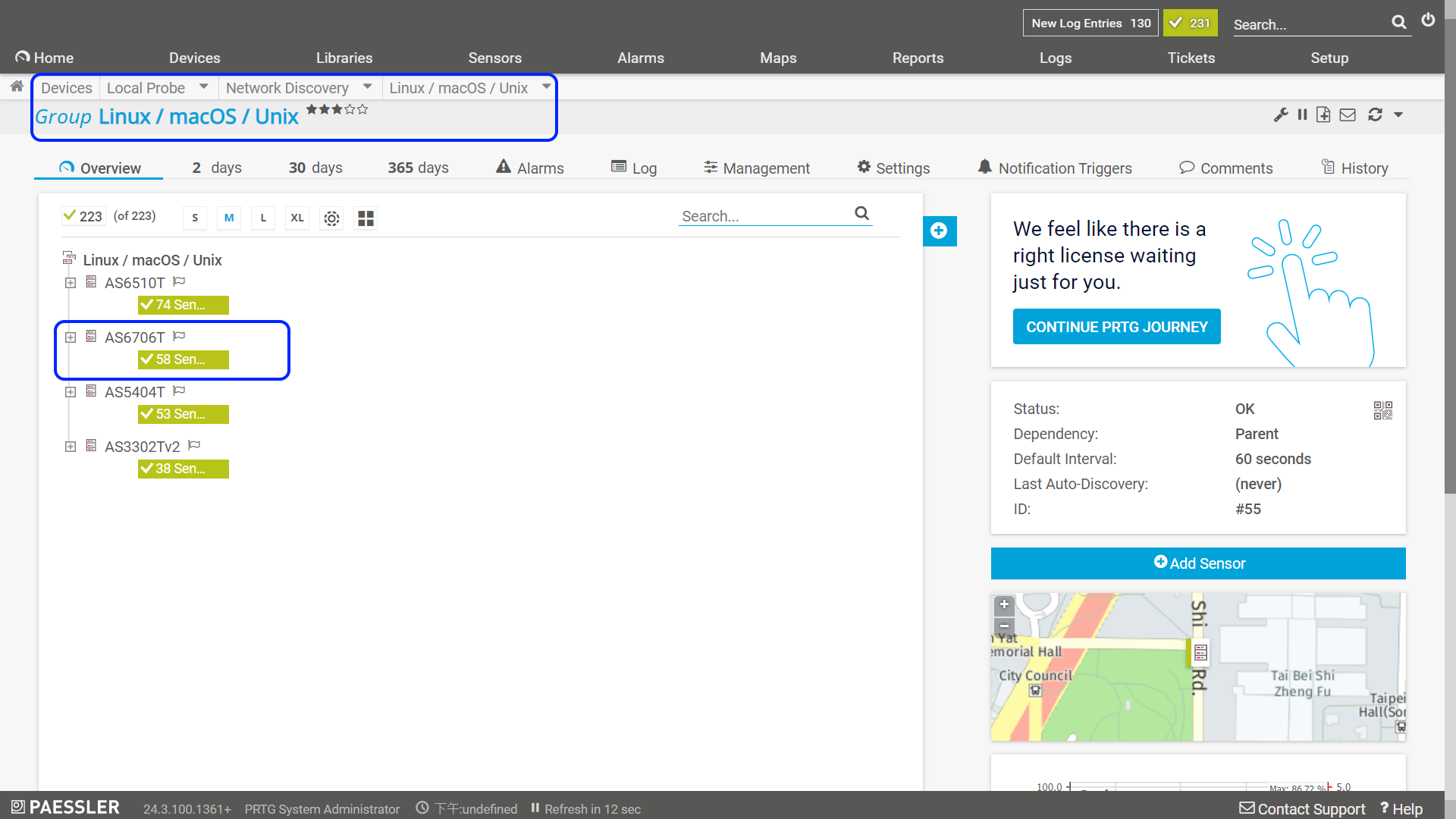This screenshot has height=819, width=1456.
Task: Switch to the 30 days tab
Action: coord(315,168)
